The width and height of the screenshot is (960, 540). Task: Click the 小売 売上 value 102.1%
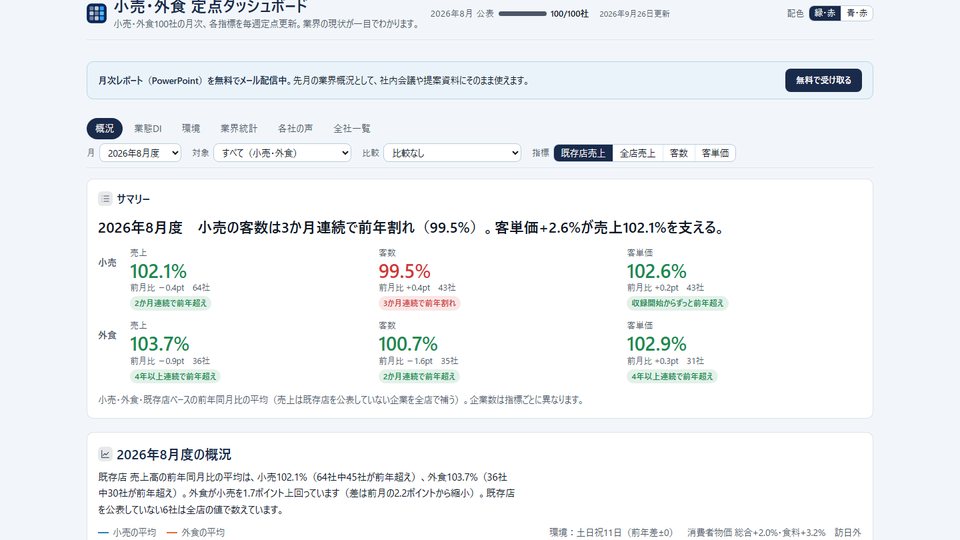[x=158, y=271]
